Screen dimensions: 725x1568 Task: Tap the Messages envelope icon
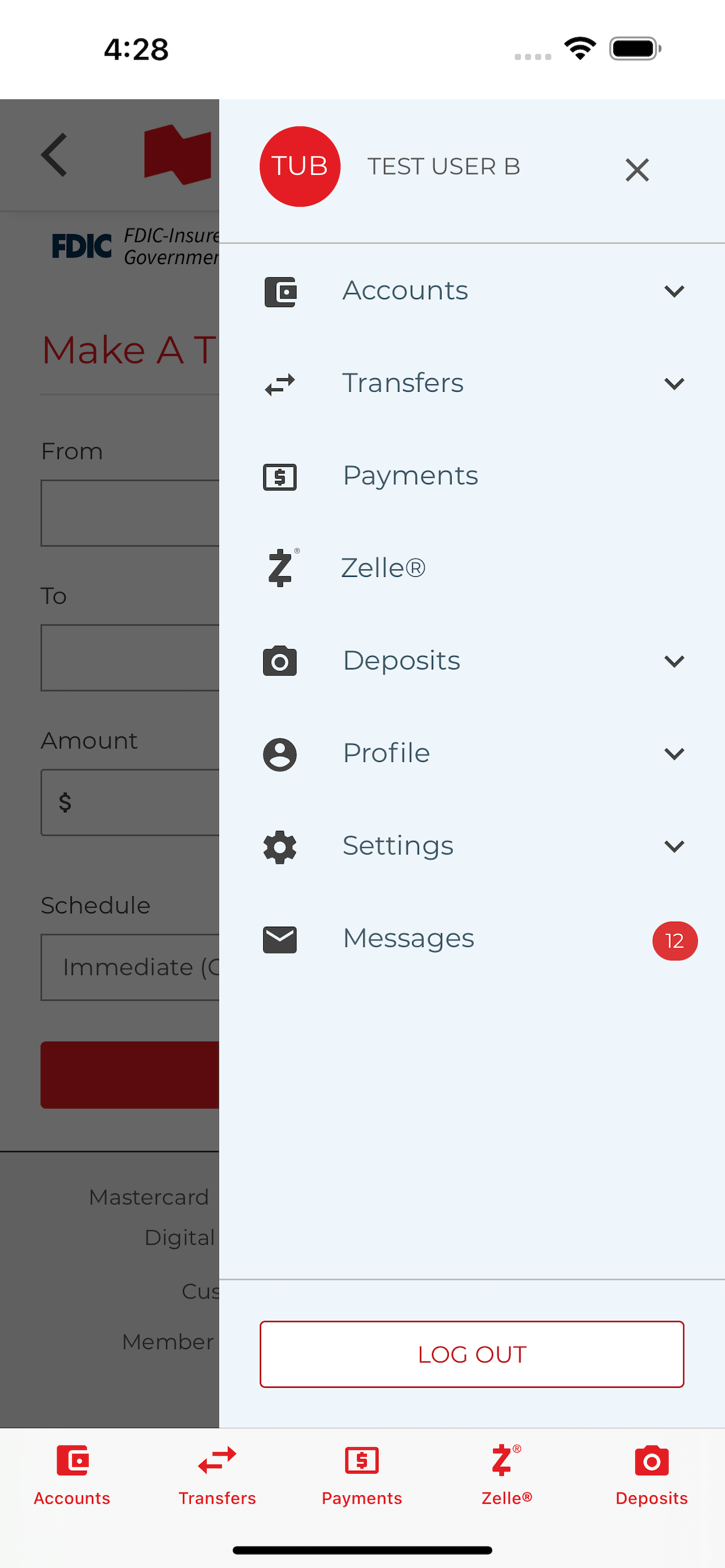click(280, 939)
